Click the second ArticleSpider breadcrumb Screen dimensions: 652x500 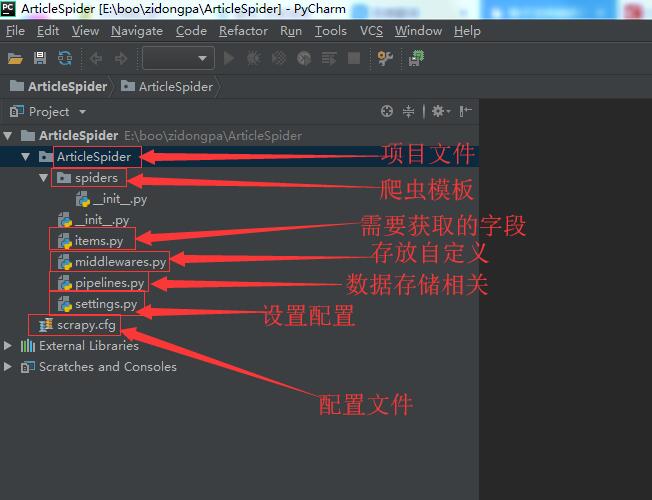coord(167,87)
